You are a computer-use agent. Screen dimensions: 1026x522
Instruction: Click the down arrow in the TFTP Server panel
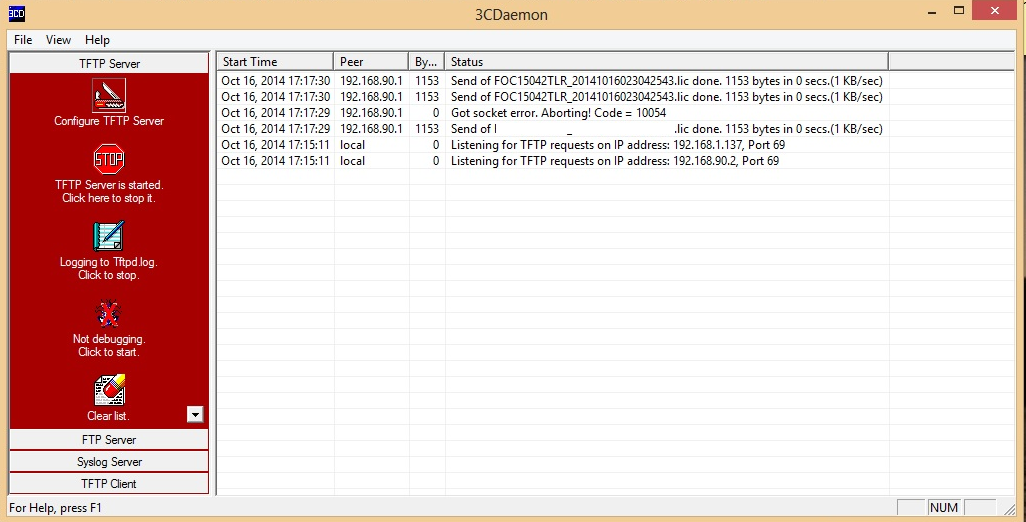(195, 414)
